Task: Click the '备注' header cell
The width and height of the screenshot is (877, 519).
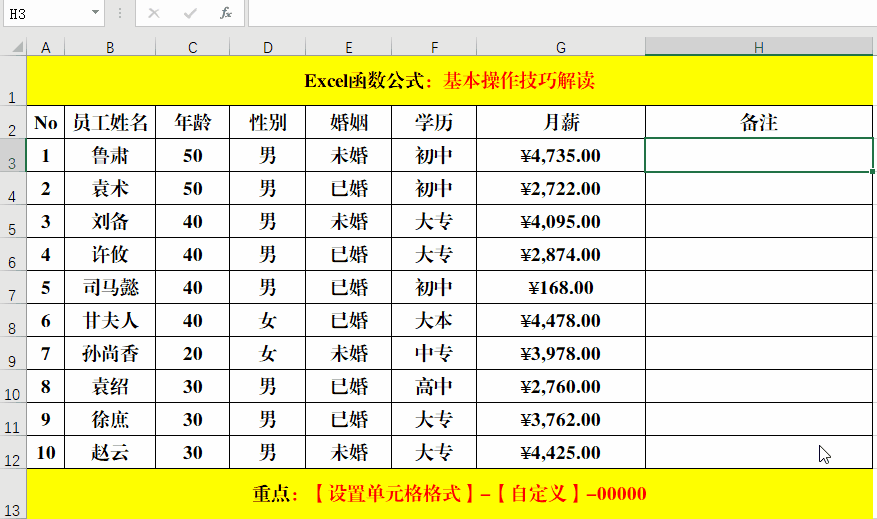Action: [x=759, y=122]
